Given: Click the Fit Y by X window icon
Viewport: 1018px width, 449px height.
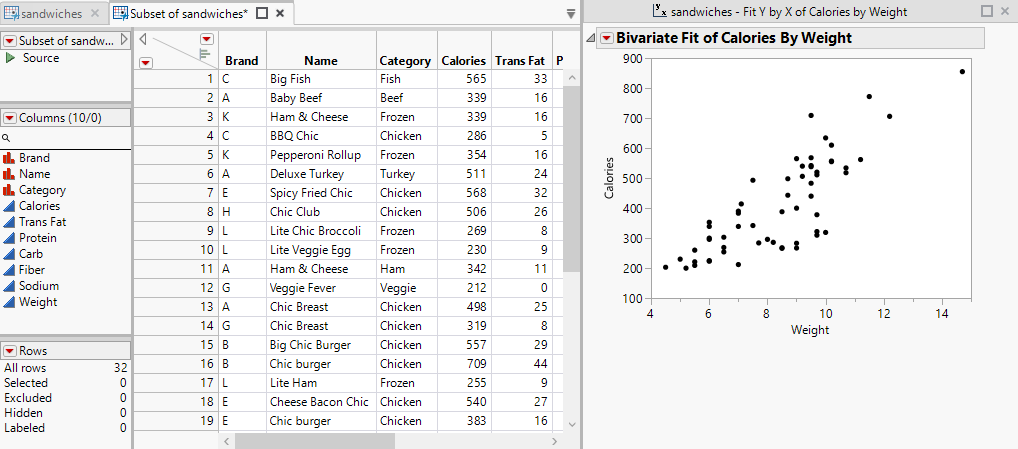Looking at the screenshot, I should 658,11.
